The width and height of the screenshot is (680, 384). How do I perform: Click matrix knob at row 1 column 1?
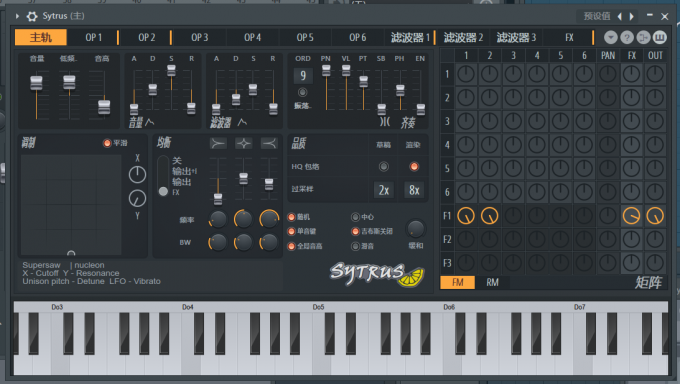(x=466, y=74)
